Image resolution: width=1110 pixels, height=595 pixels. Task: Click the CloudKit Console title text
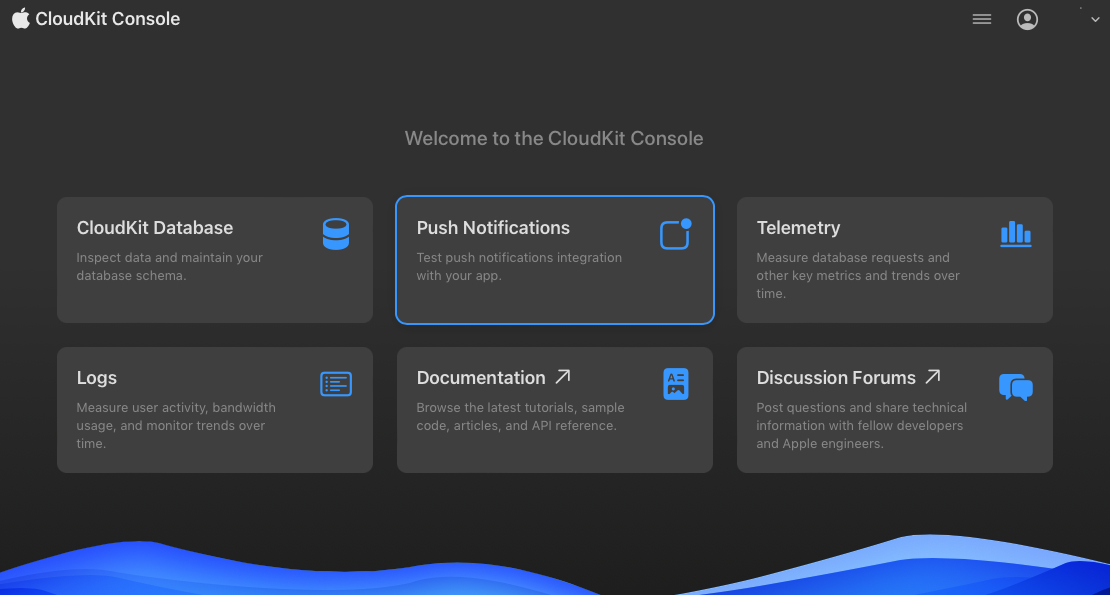108,19
